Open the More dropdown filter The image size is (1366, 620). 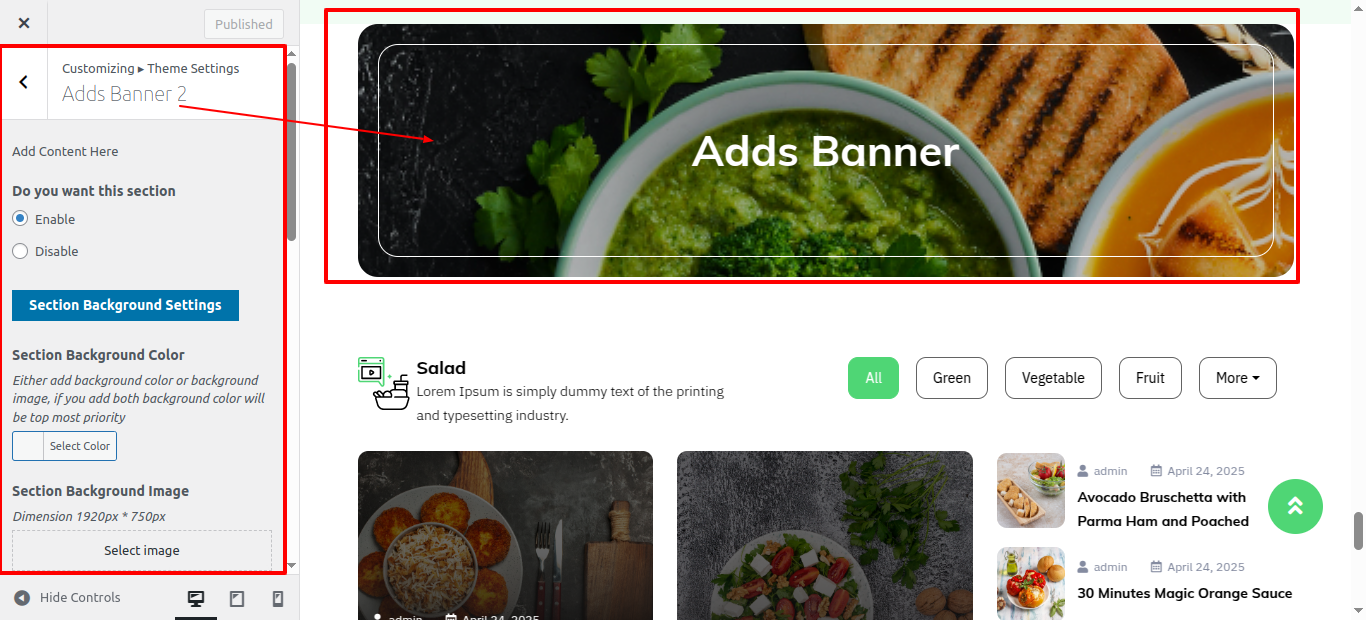click(1238, 378)
